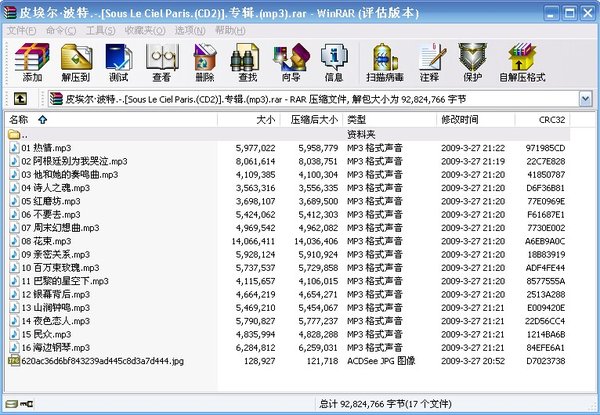Click the 解压到 (Extract to) toolbar icon
Viewport: 600px width, 415px height.
click(x=76, y=62)
